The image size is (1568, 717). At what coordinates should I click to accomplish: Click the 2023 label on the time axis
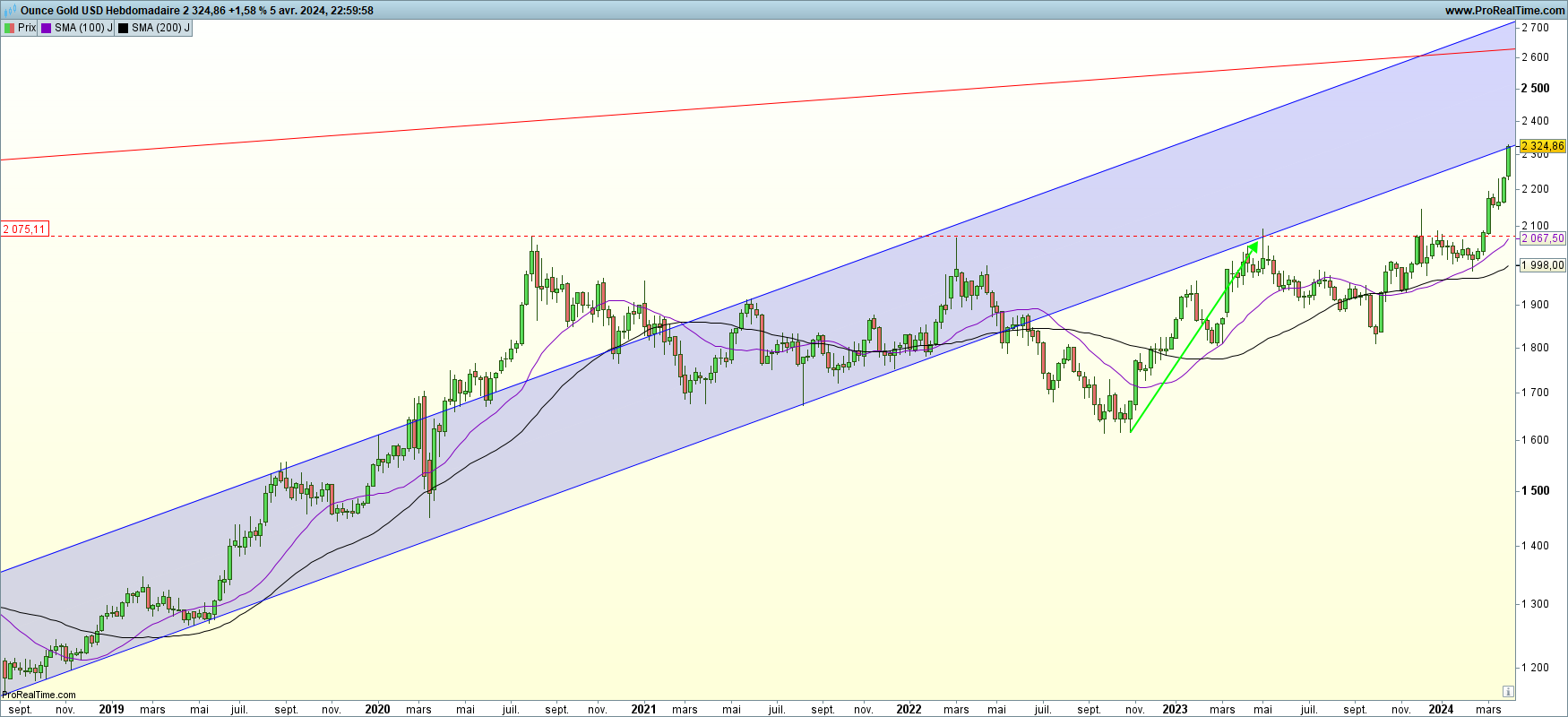coord(1175,709)
